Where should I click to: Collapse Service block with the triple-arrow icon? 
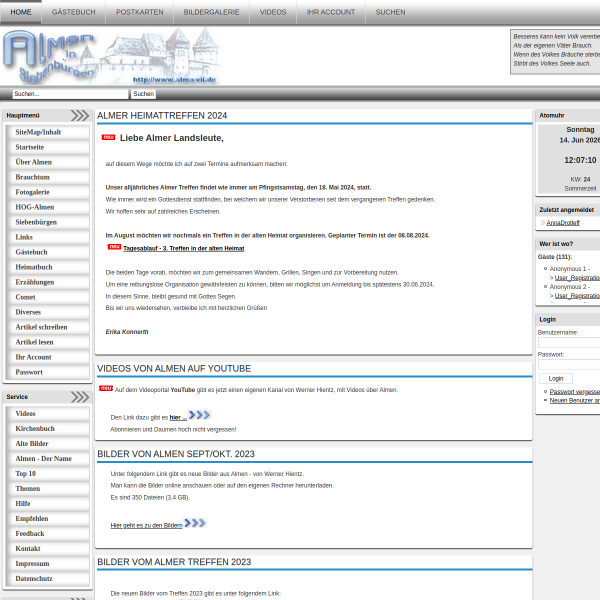click(x=80, y=397)
